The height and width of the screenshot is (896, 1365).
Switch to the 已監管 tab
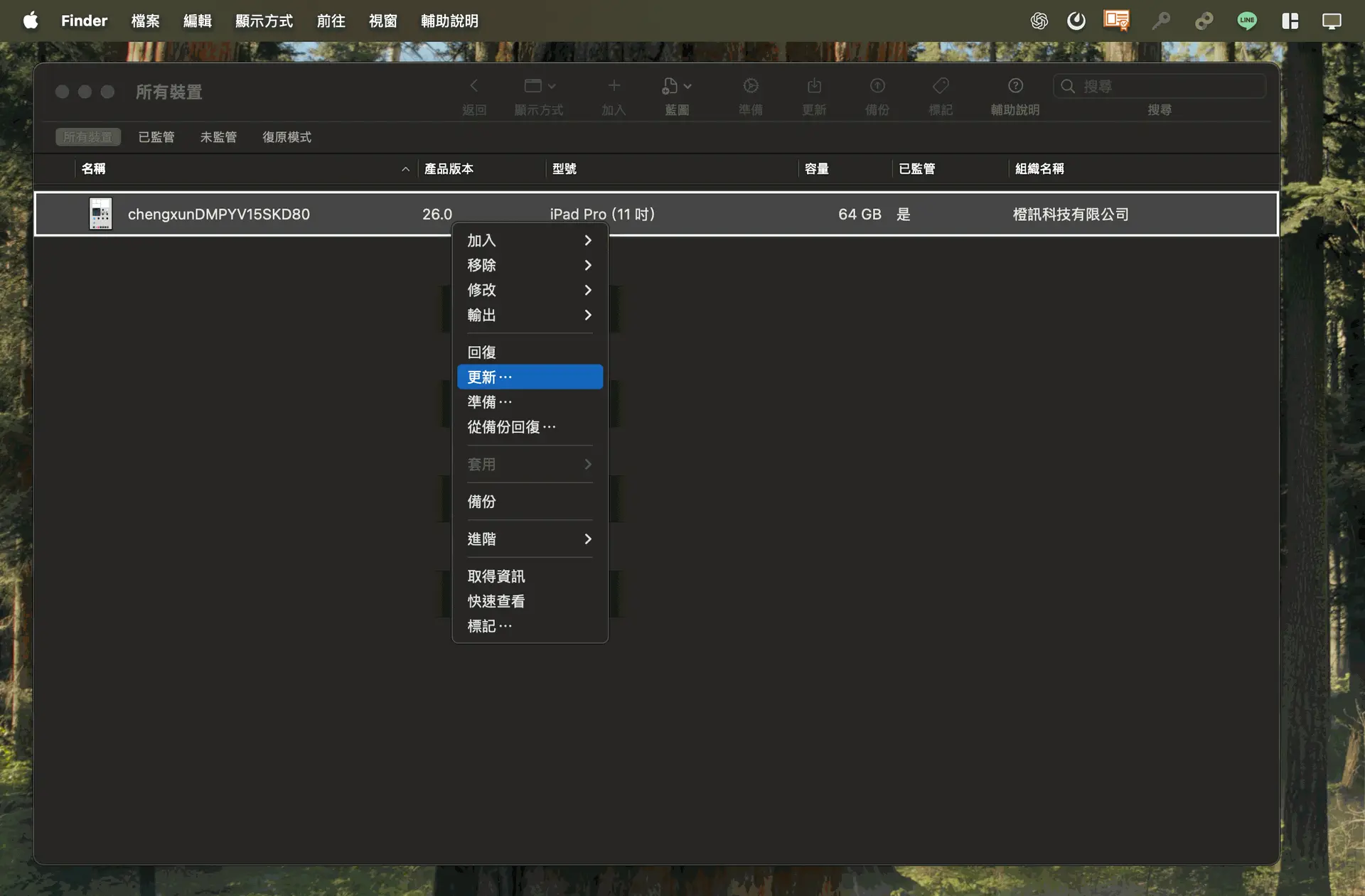coord(156,137)
